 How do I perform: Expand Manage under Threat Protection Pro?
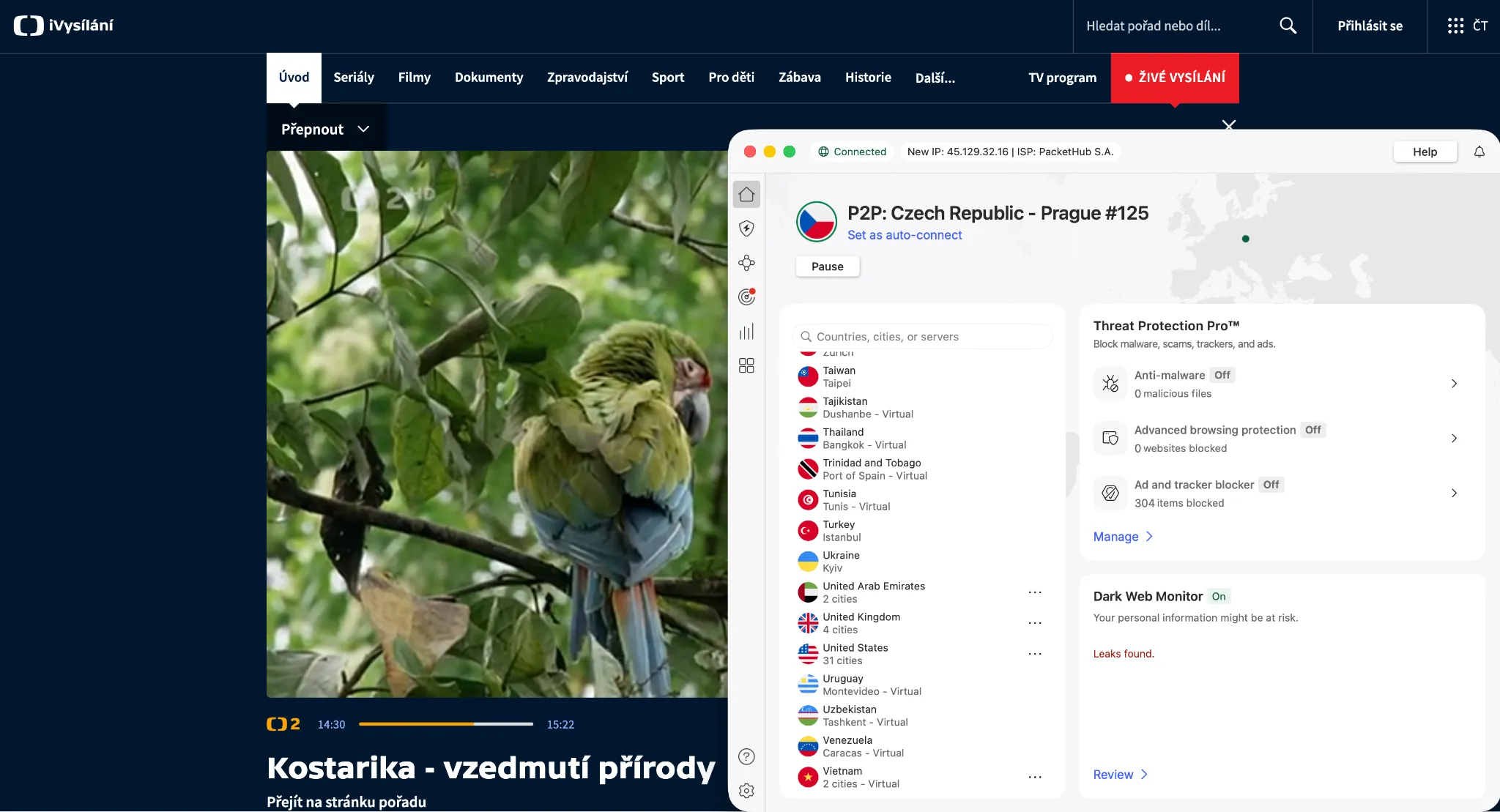[1122, 536]
